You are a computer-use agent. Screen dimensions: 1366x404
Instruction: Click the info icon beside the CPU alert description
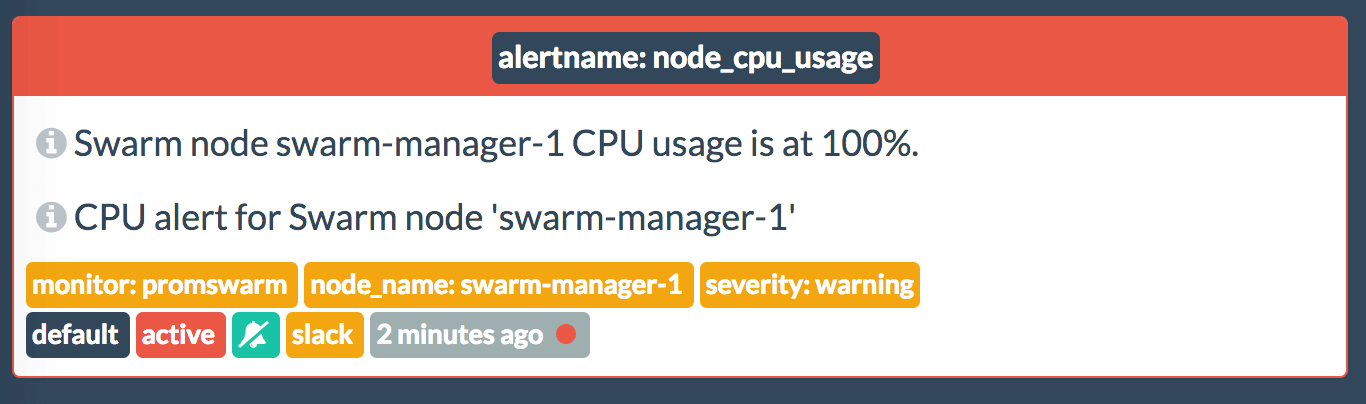(51, 216)
